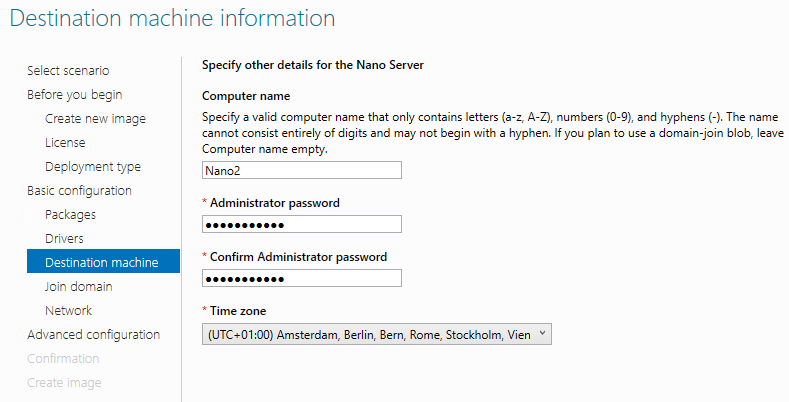Click the Computer name field containing Nano2
Viewport: 789px width, 402px height.
coord(301,170)
